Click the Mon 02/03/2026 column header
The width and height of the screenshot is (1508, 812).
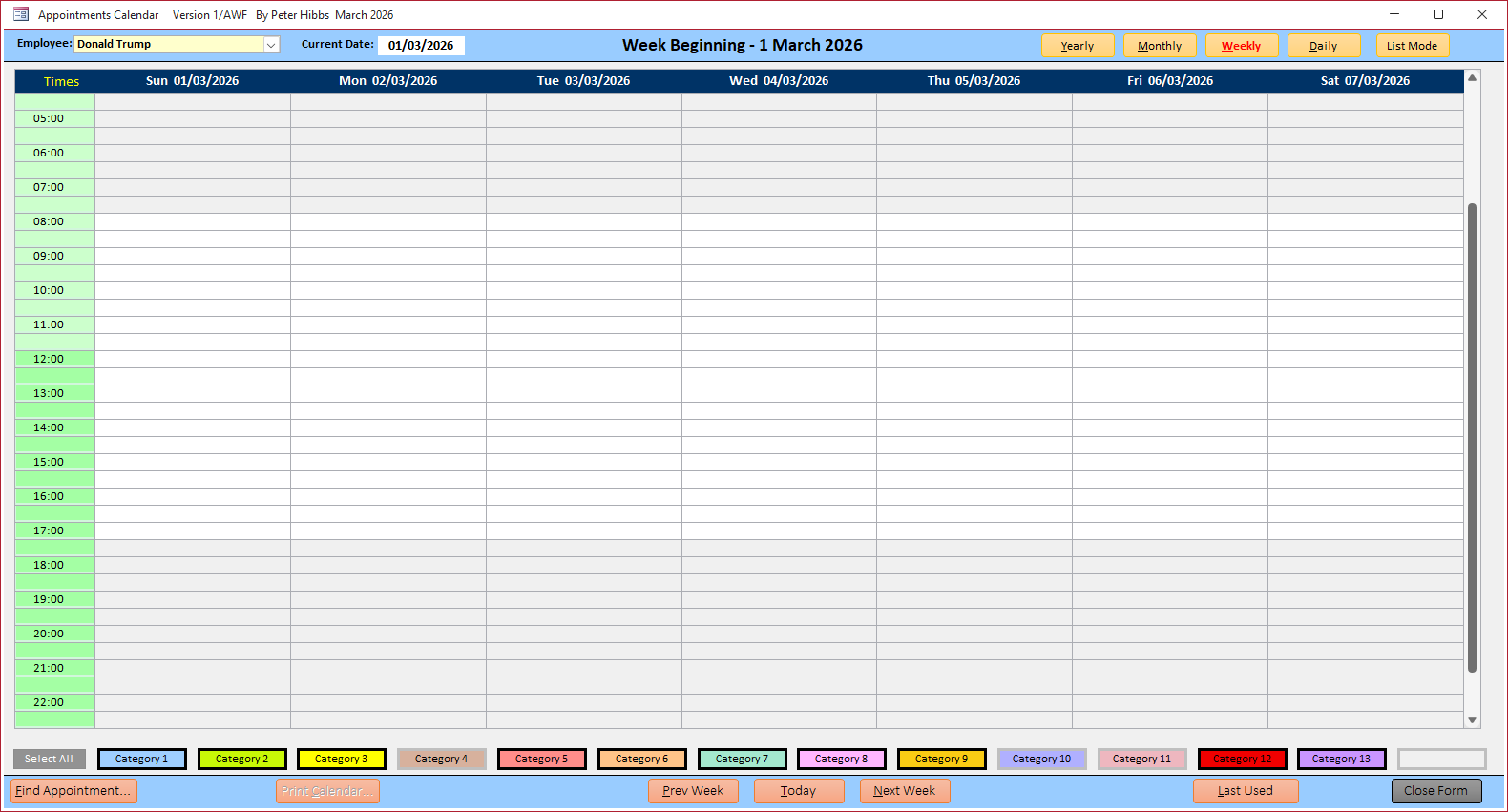click(388, 81)
